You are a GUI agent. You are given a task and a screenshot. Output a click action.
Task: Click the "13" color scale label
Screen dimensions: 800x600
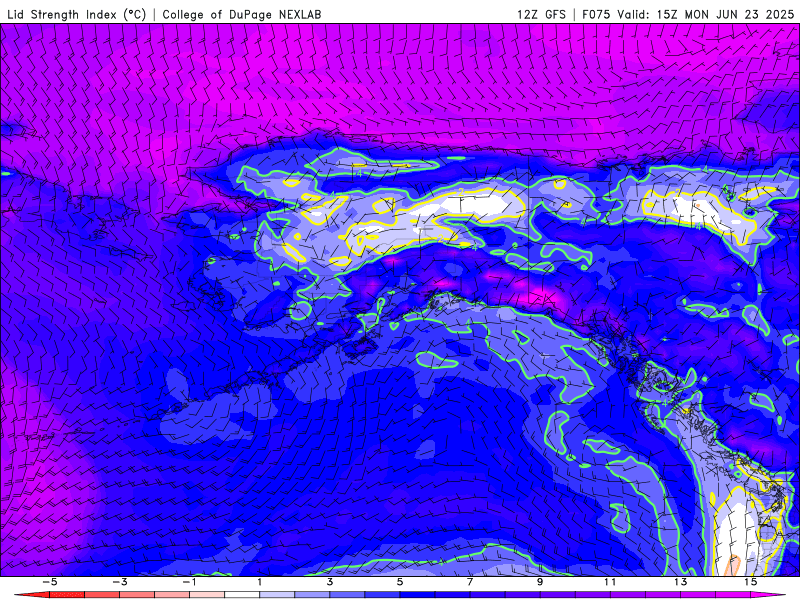coord(680,582)
